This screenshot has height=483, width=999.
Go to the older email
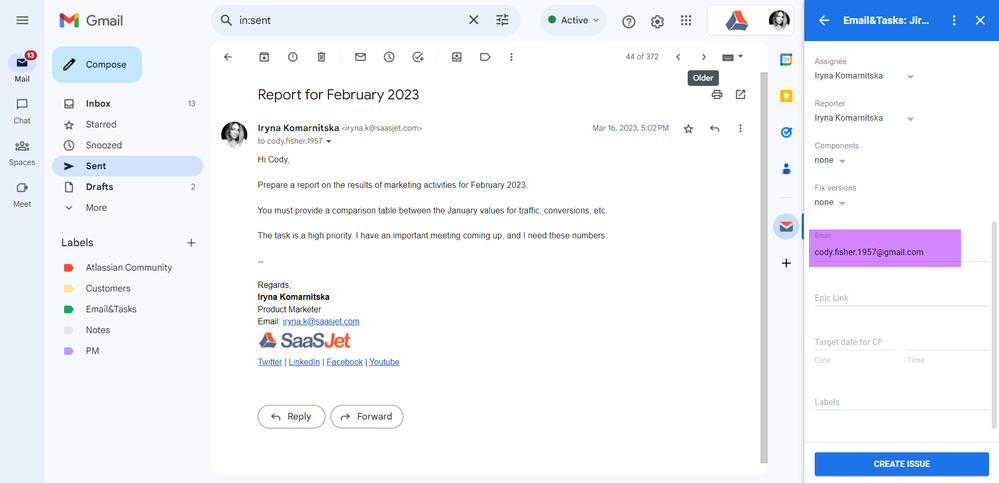coord(703,57)
